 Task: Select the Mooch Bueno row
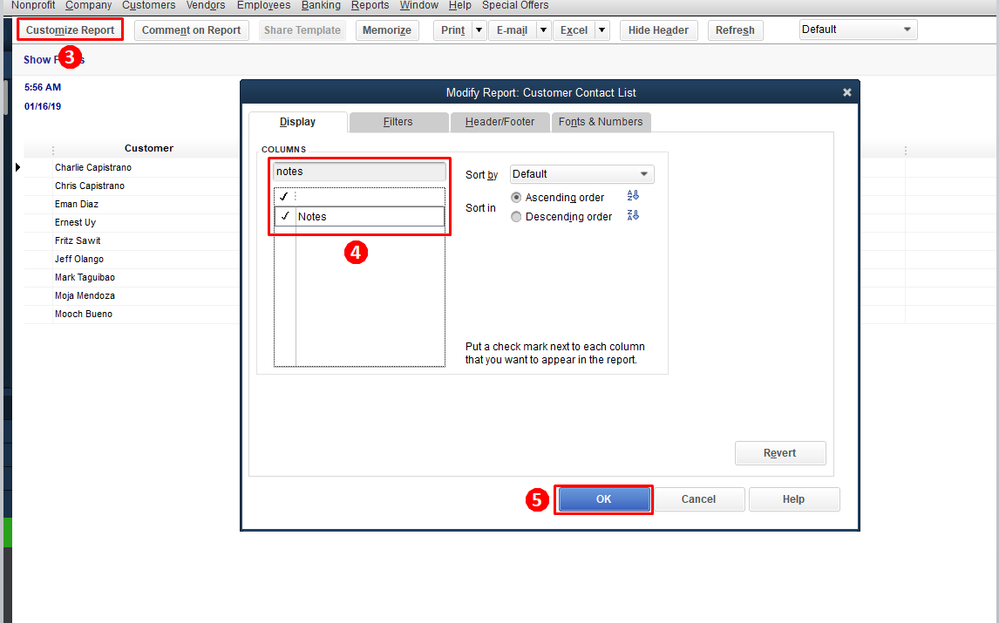tap(83, 314)
